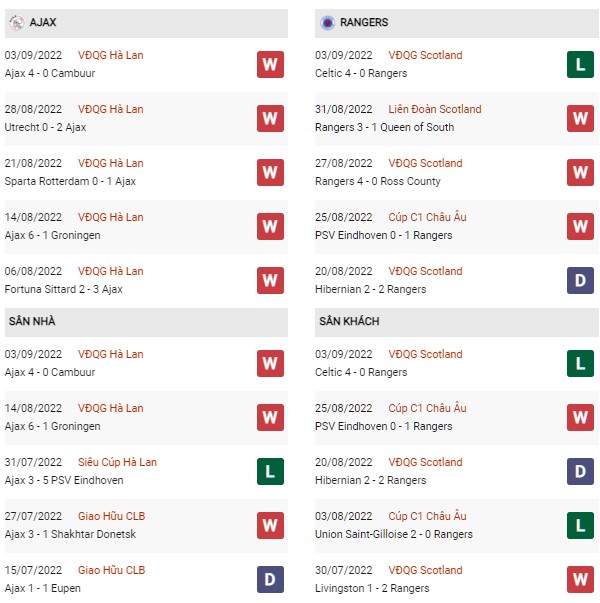Click the Ajax club crest icon
The height and width of the screenshot is (603, 600).
pos(17,23)
